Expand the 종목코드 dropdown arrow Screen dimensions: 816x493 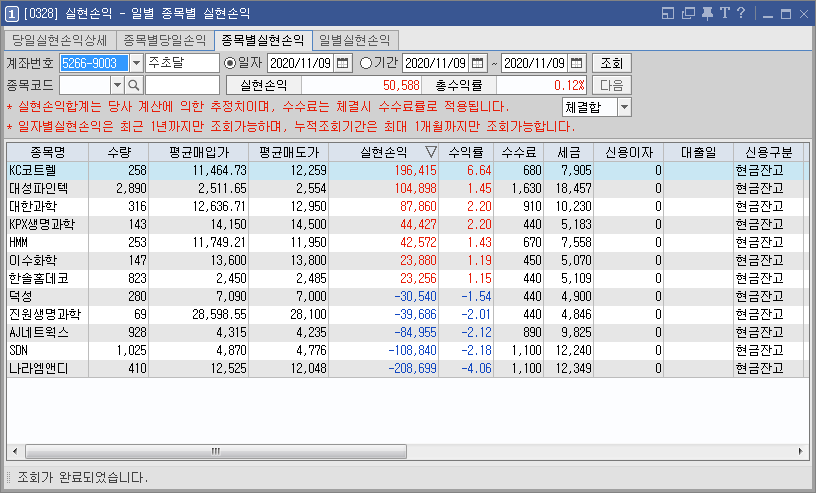pos(118,85)
